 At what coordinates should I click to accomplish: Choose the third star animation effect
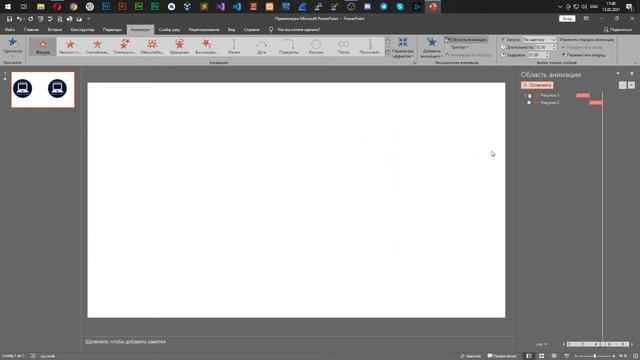click(98, 46)
